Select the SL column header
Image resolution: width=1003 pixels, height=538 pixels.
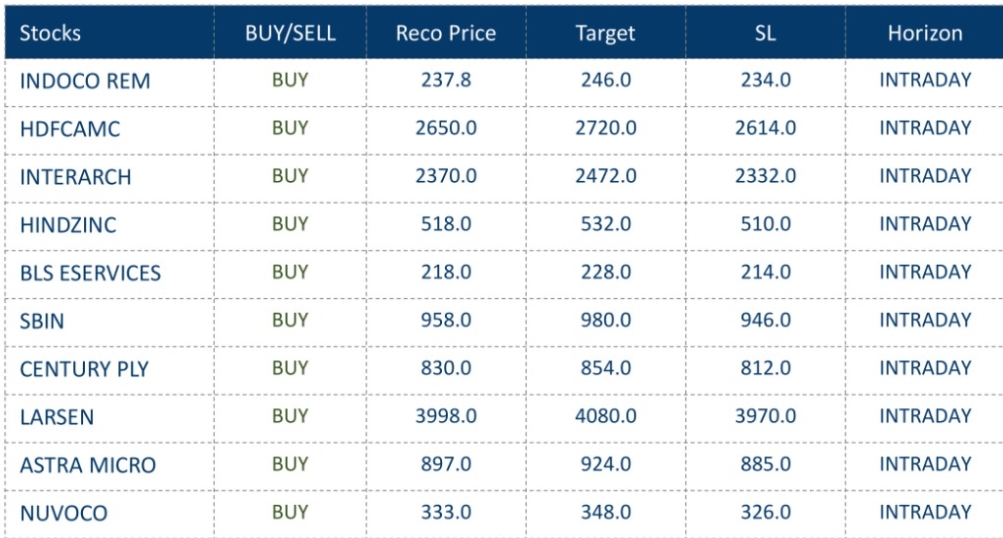765,33
